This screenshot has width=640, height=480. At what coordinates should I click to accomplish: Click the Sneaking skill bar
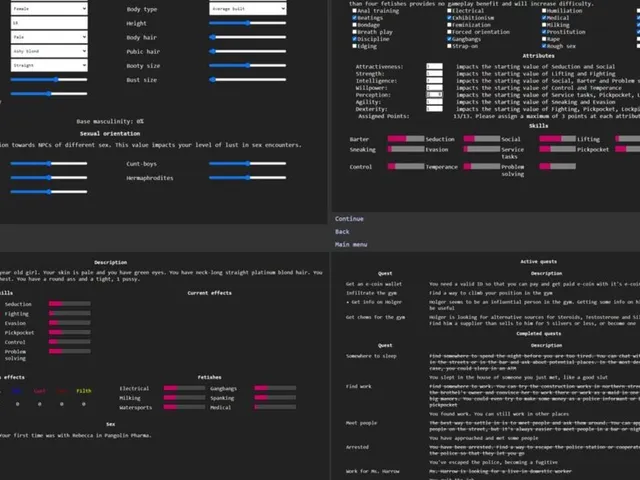406,149
